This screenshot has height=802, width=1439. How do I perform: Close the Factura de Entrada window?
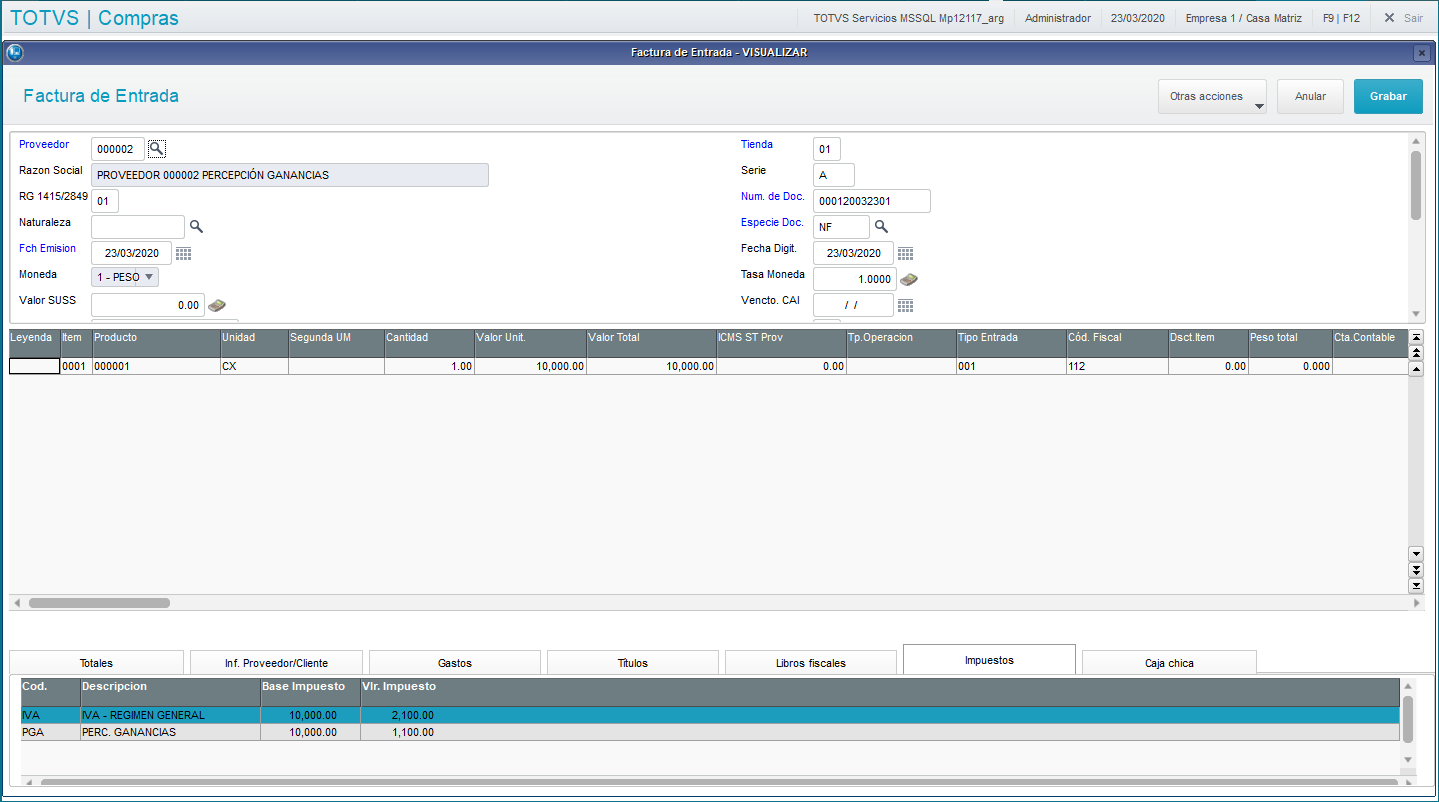1421,53
